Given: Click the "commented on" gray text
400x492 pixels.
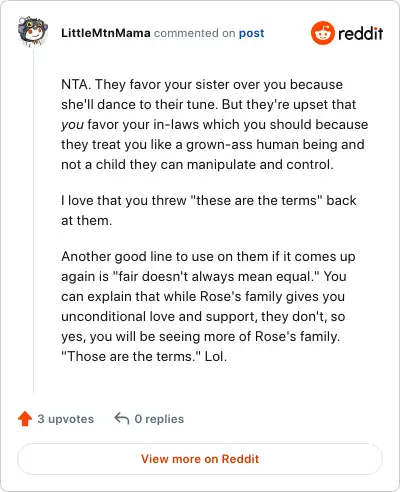Looking at the screenshot, I should coord(195,33).
